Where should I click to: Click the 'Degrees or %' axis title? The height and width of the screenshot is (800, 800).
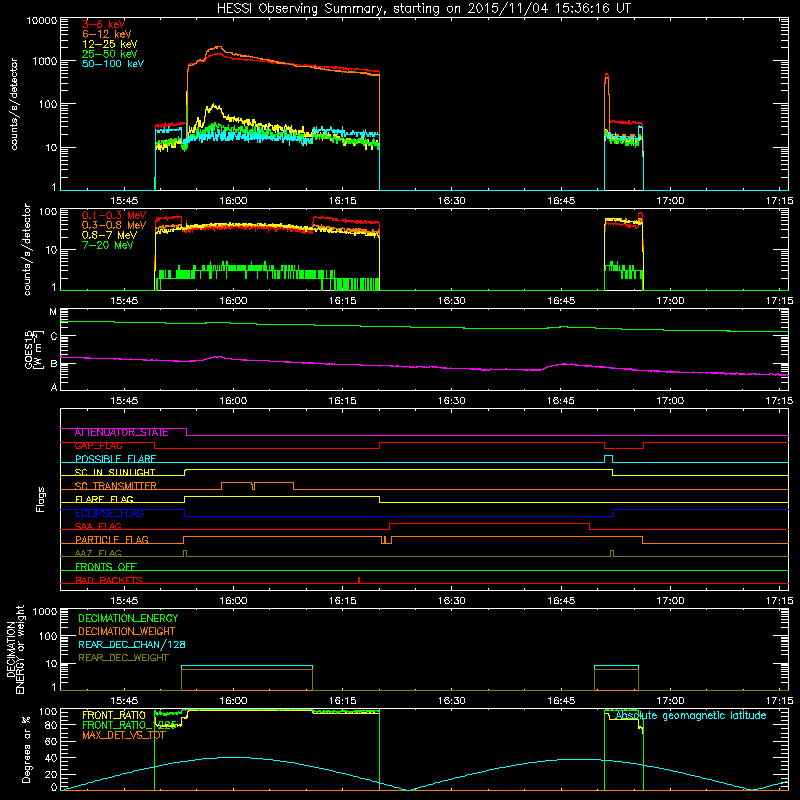click(x=26, y=749)
